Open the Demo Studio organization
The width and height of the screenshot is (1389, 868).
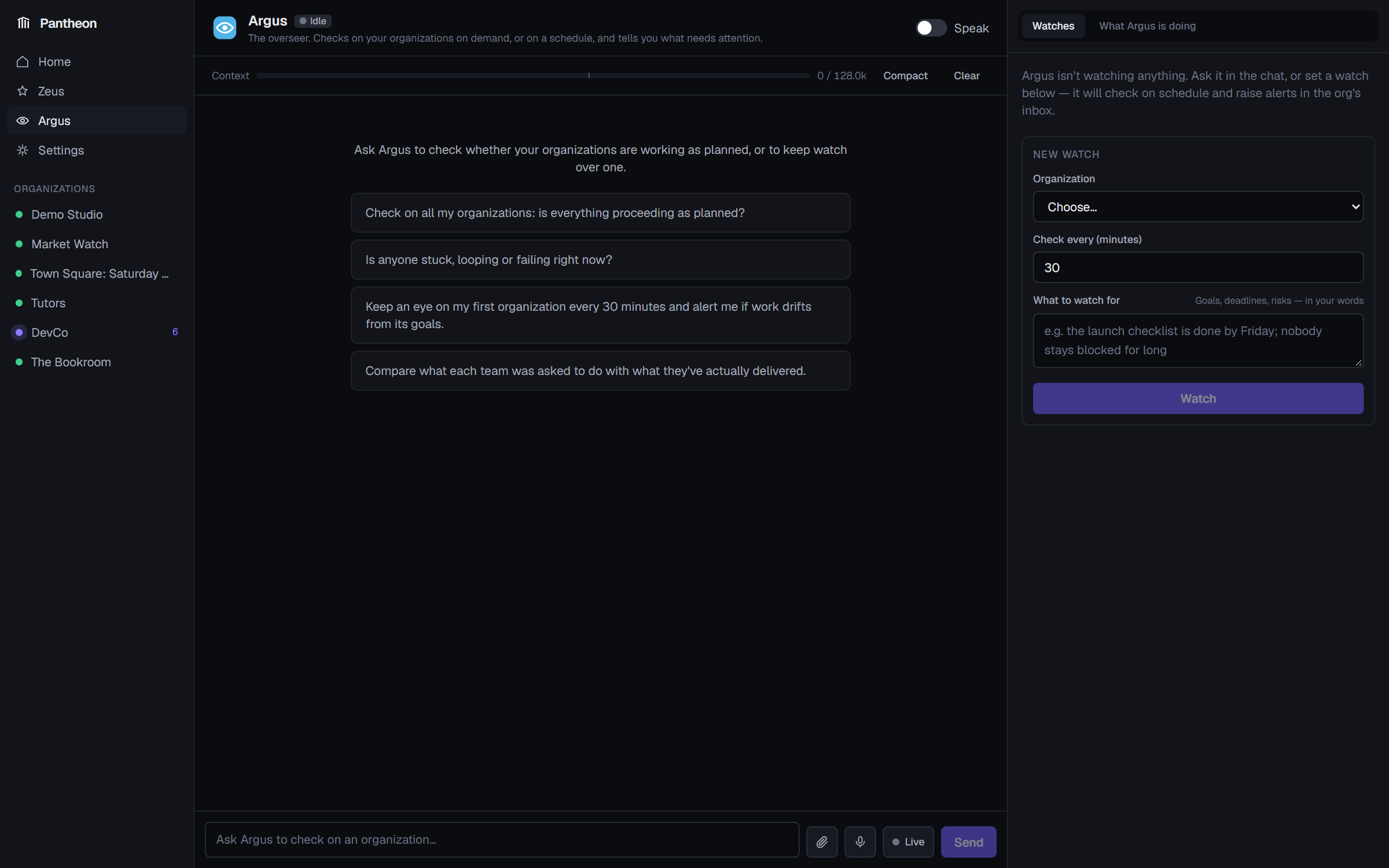coord(97,215)
